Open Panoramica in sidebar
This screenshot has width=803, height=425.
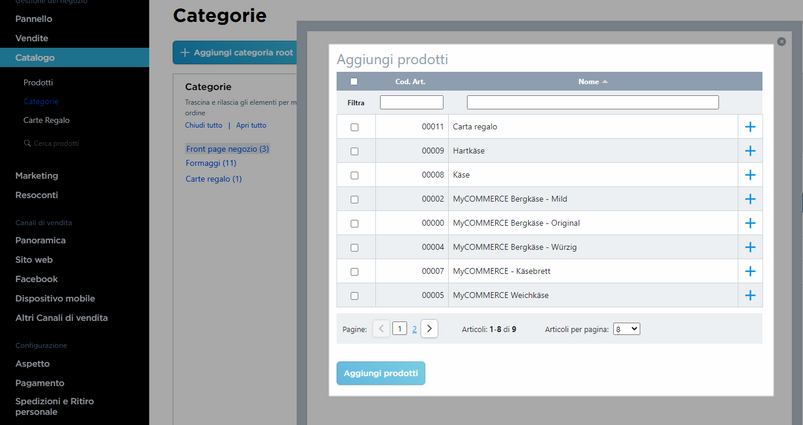pos(40,240)
